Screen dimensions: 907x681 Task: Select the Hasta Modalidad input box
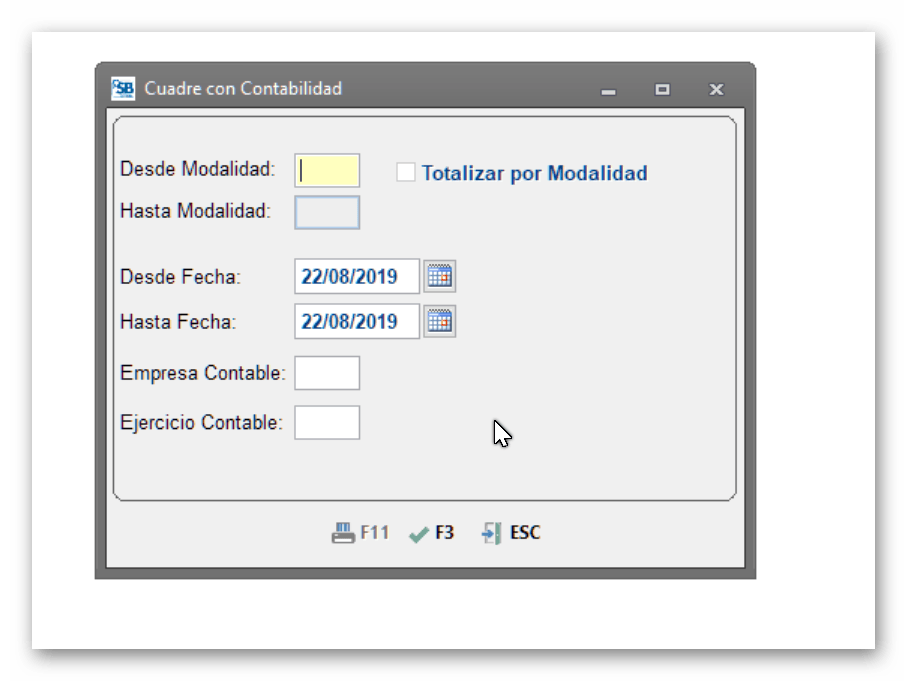[325, 211]
